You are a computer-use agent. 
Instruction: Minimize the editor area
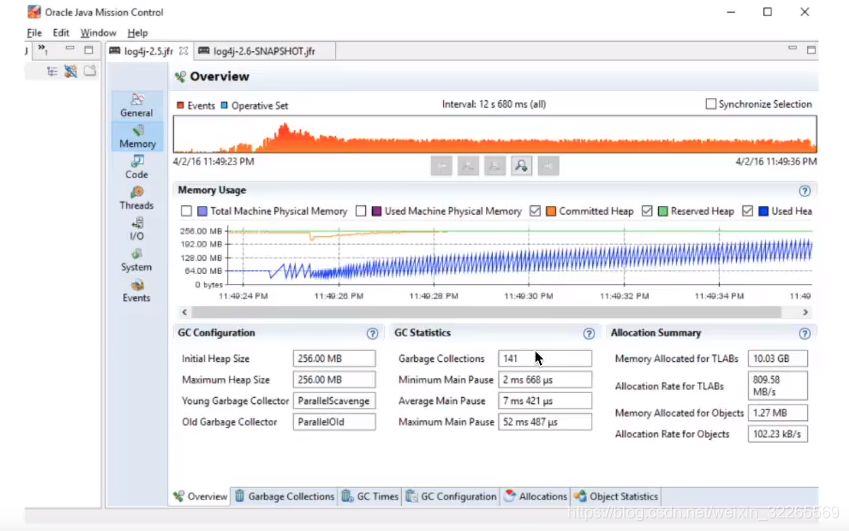pos(792,49)
